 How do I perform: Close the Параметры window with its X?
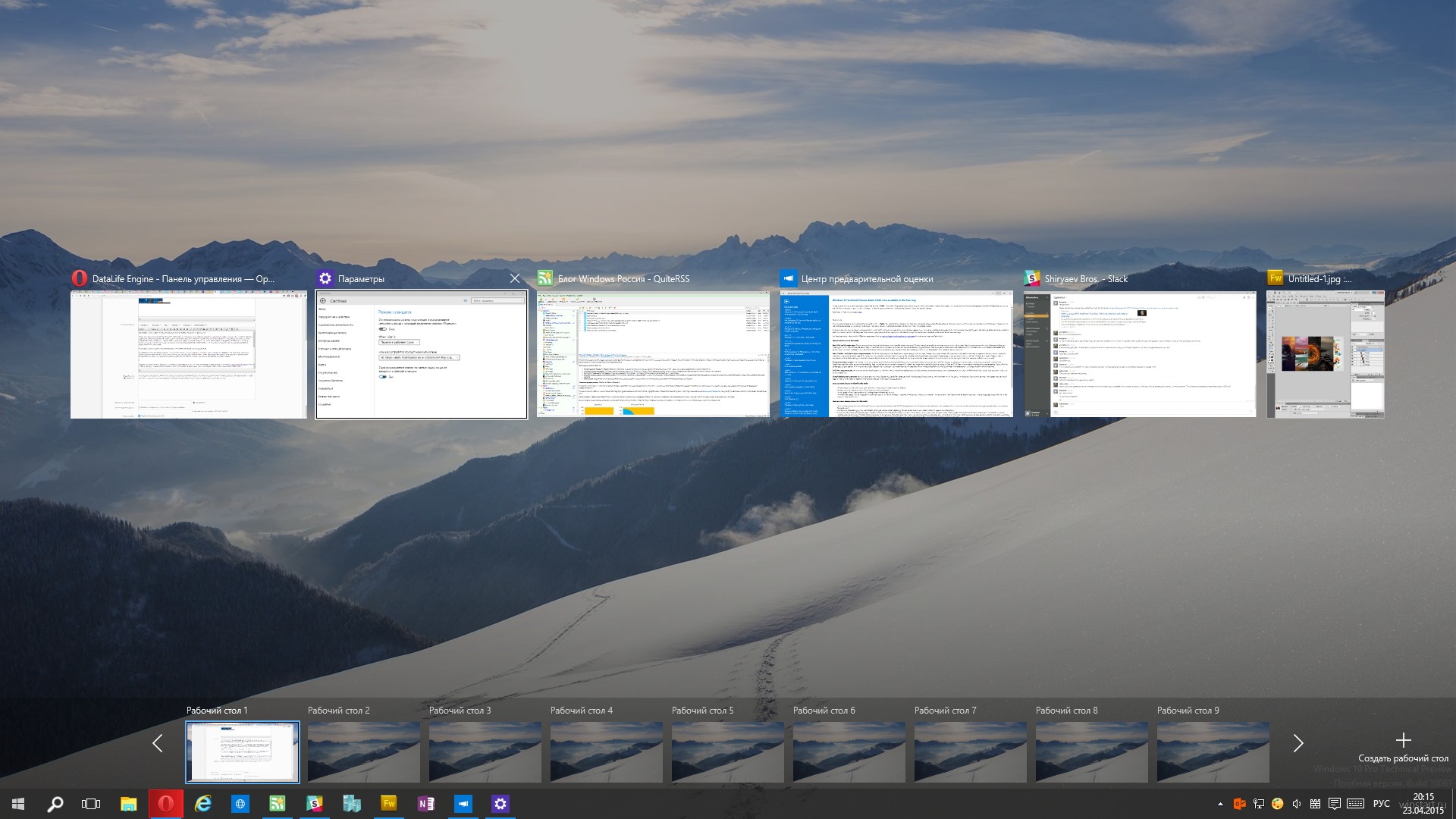515,278
